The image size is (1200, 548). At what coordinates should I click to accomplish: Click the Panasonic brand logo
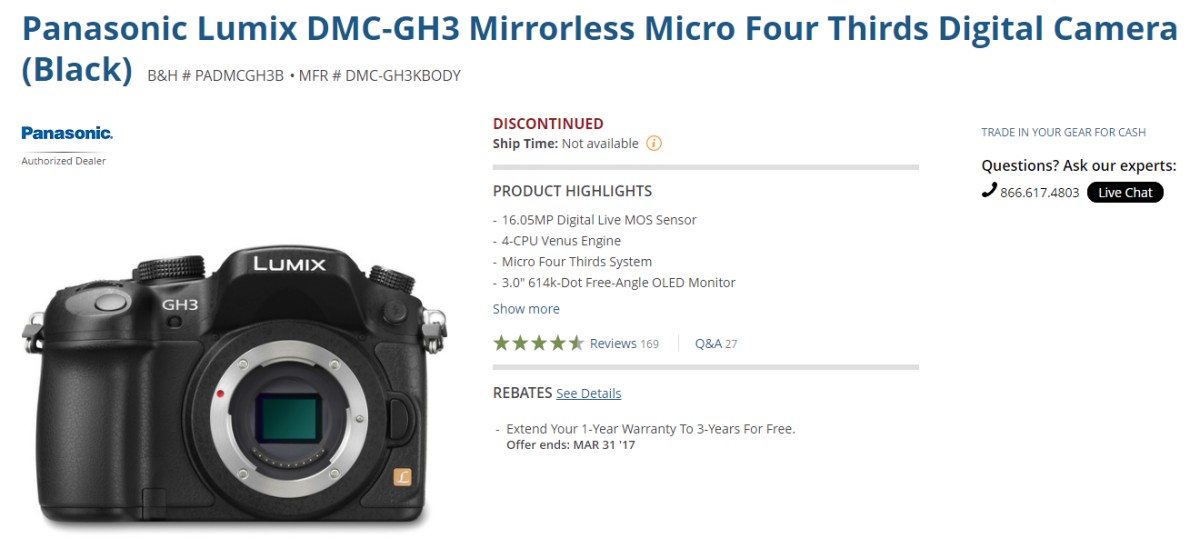click(x=67, y=133)
